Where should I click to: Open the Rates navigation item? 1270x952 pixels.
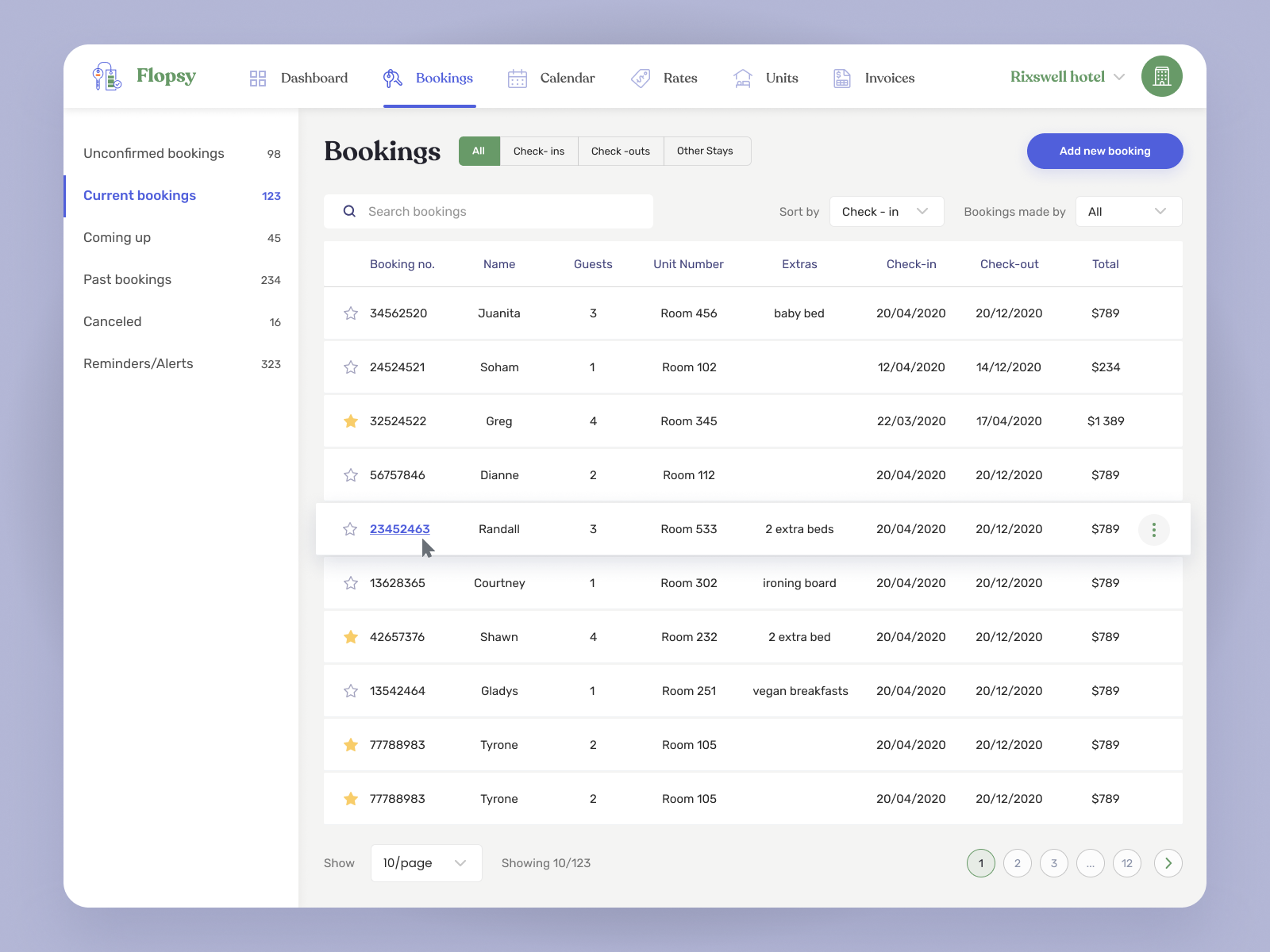(x=664, y=78)
